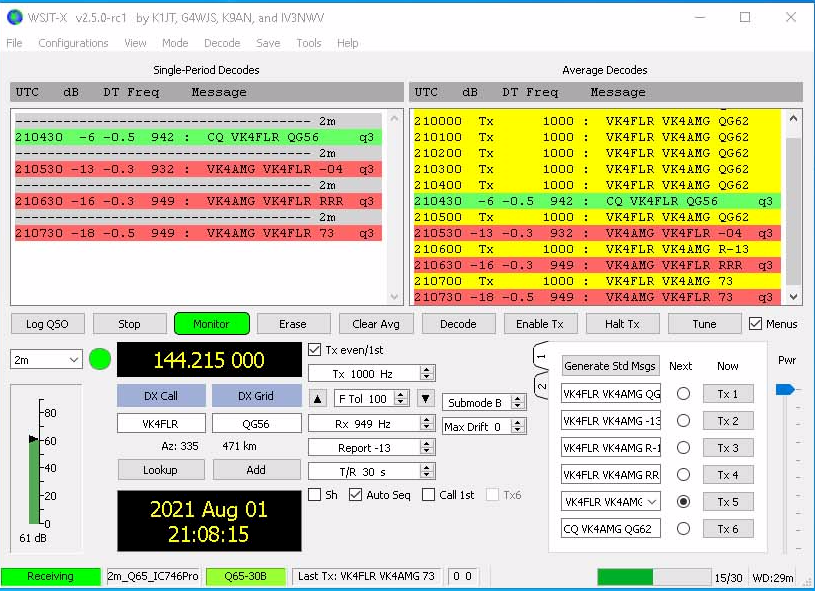The image size is (815, 591).
Task: Click the Average Decodes vertical scrollbar
Action: 793,207
